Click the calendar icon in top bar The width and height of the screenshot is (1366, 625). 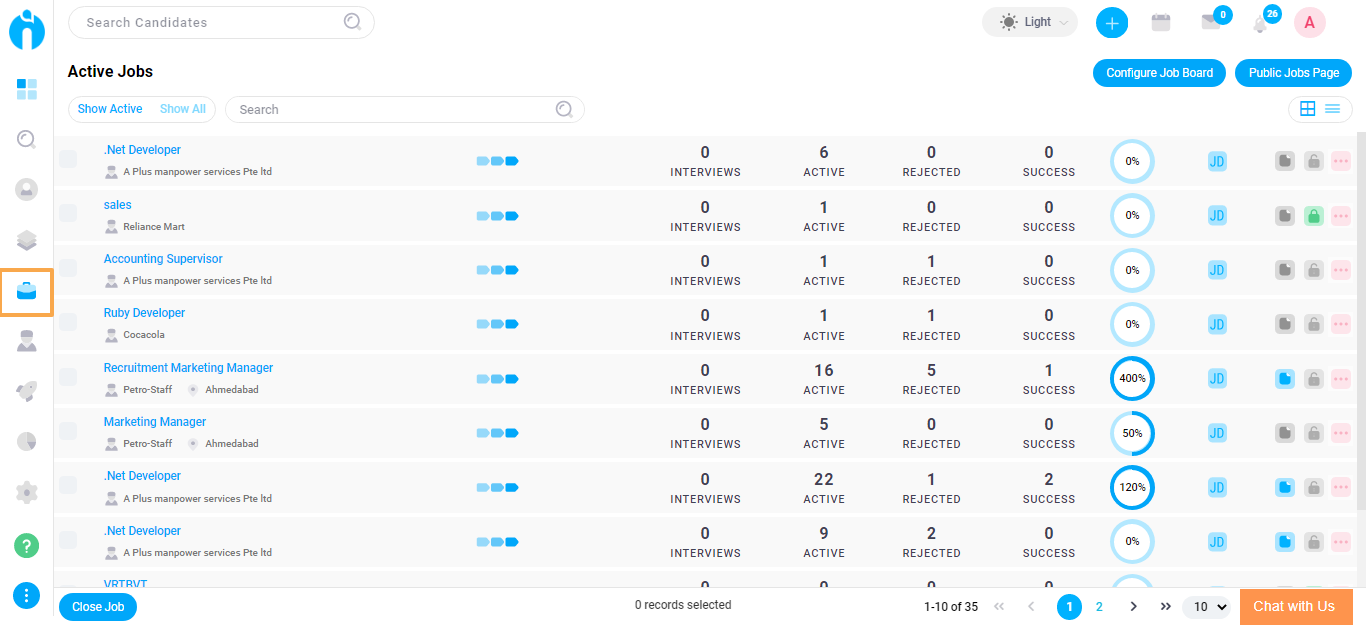(1161, 22)
